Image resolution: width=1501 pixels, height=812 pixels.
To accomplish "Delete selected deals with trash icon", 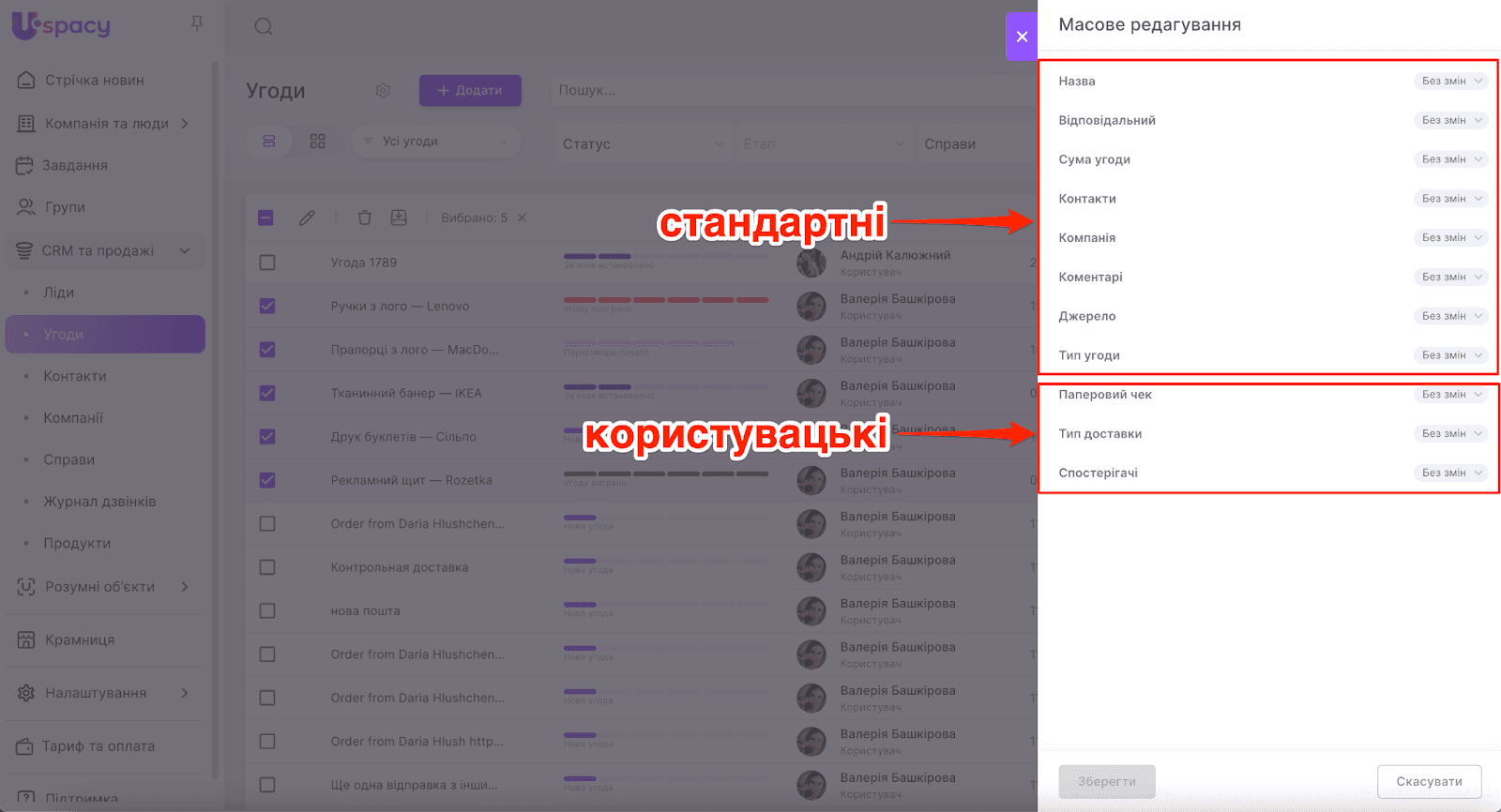I will (x=365, y=218).
